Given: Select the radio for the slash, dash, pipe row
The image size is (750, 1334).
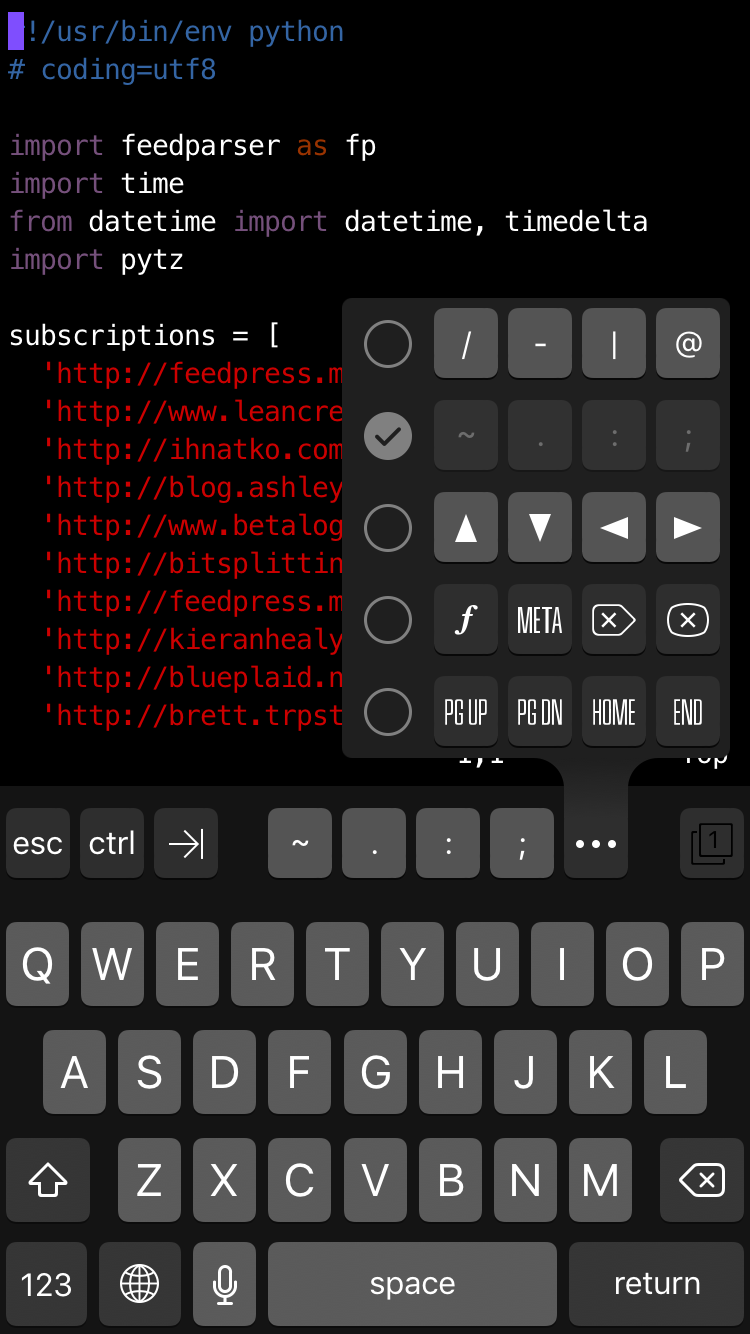Looking at the screenshot, I should (x=388, y=344).
